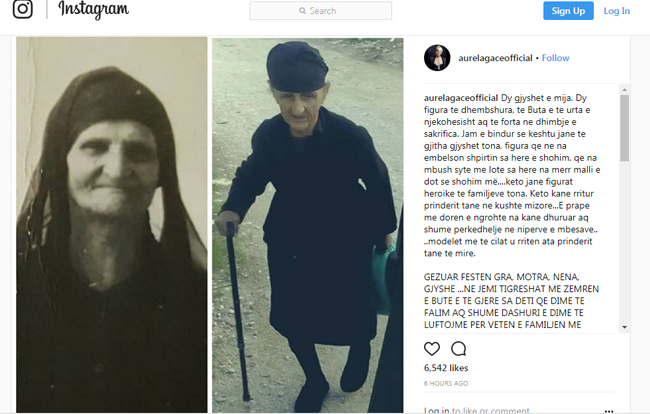Click the caption scrollbar up arrow
Image resolution: width=650 pixels, height=414 pixels.
pos(624,90)
